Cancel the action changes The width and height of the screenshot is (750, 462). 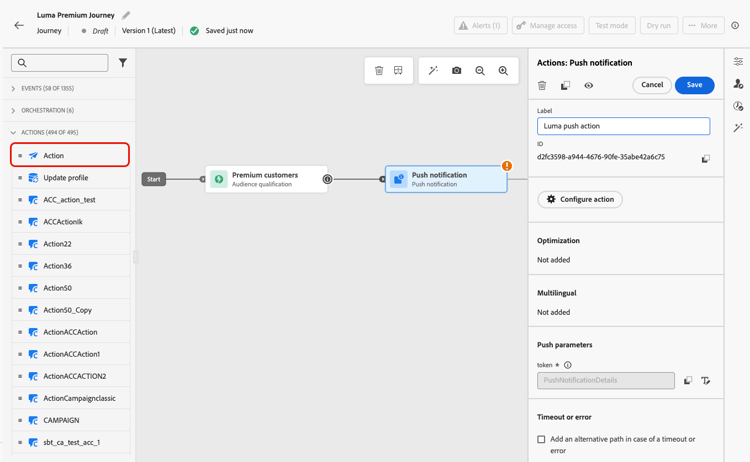pos(652,85)
